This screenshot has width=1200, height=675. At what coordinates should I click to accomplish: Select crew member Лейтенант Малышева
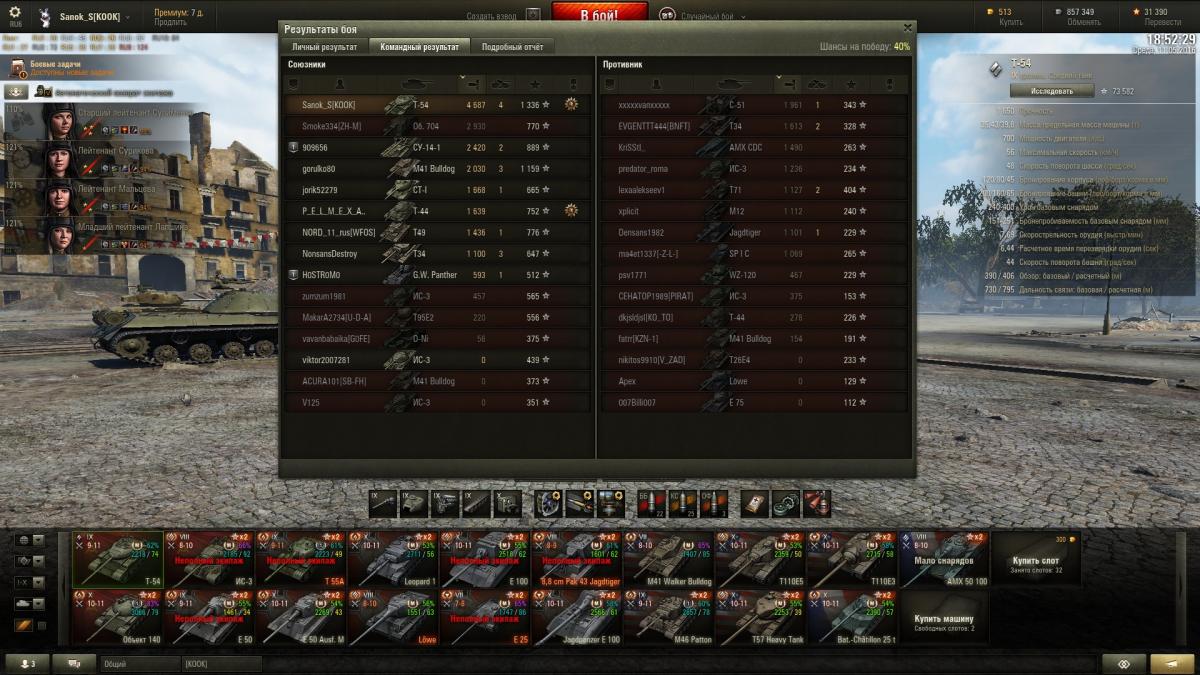[96, 196]
